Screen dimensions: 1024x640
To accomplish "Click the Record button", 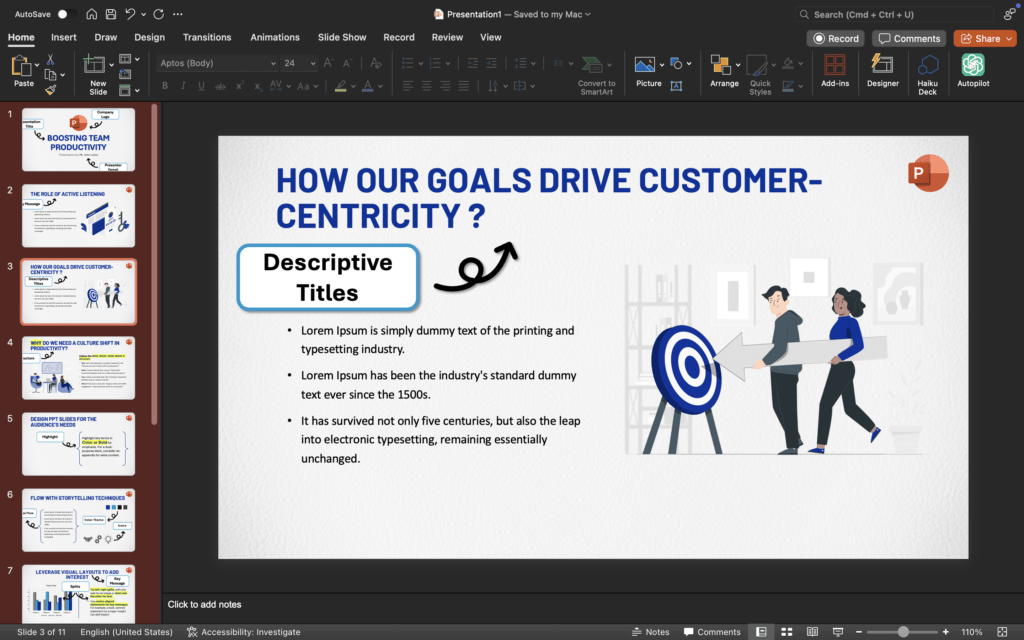I will point(836,38).
